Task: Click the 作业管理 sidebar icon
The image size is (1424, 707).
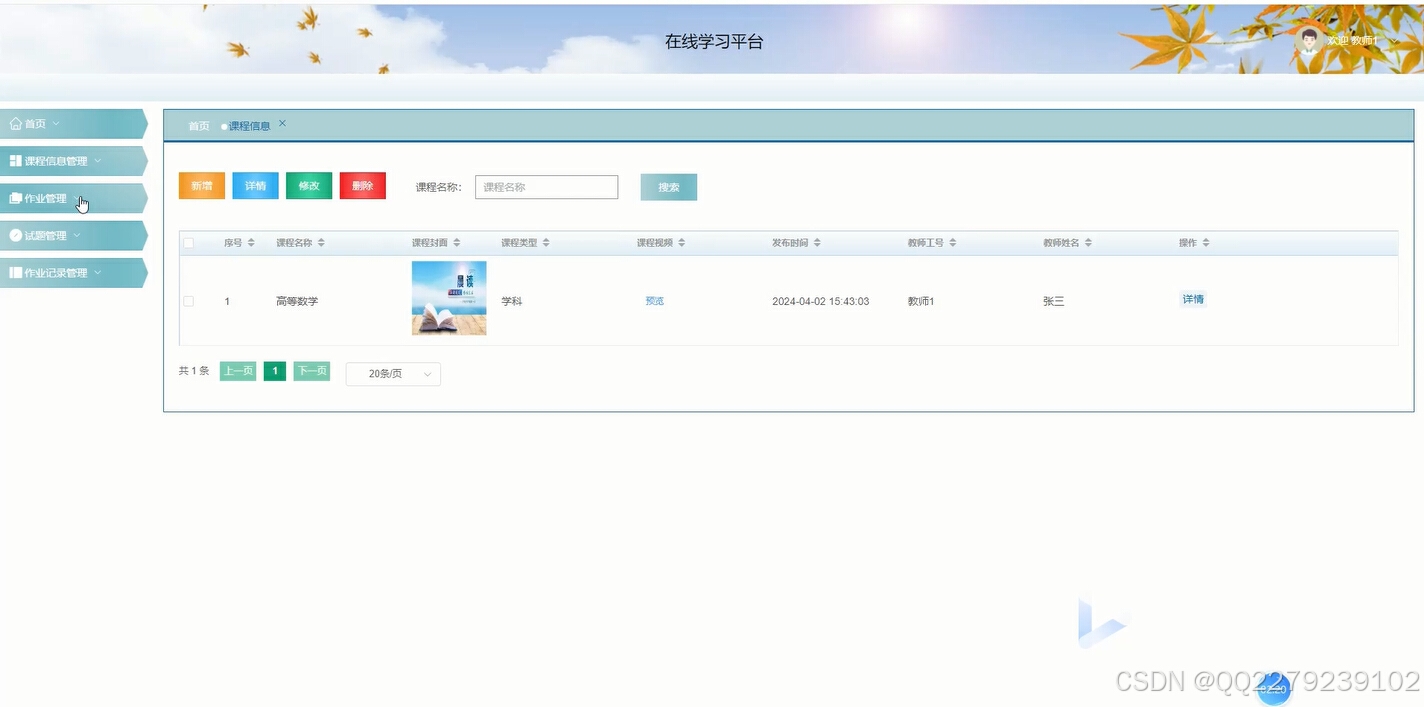Action: 14,197
